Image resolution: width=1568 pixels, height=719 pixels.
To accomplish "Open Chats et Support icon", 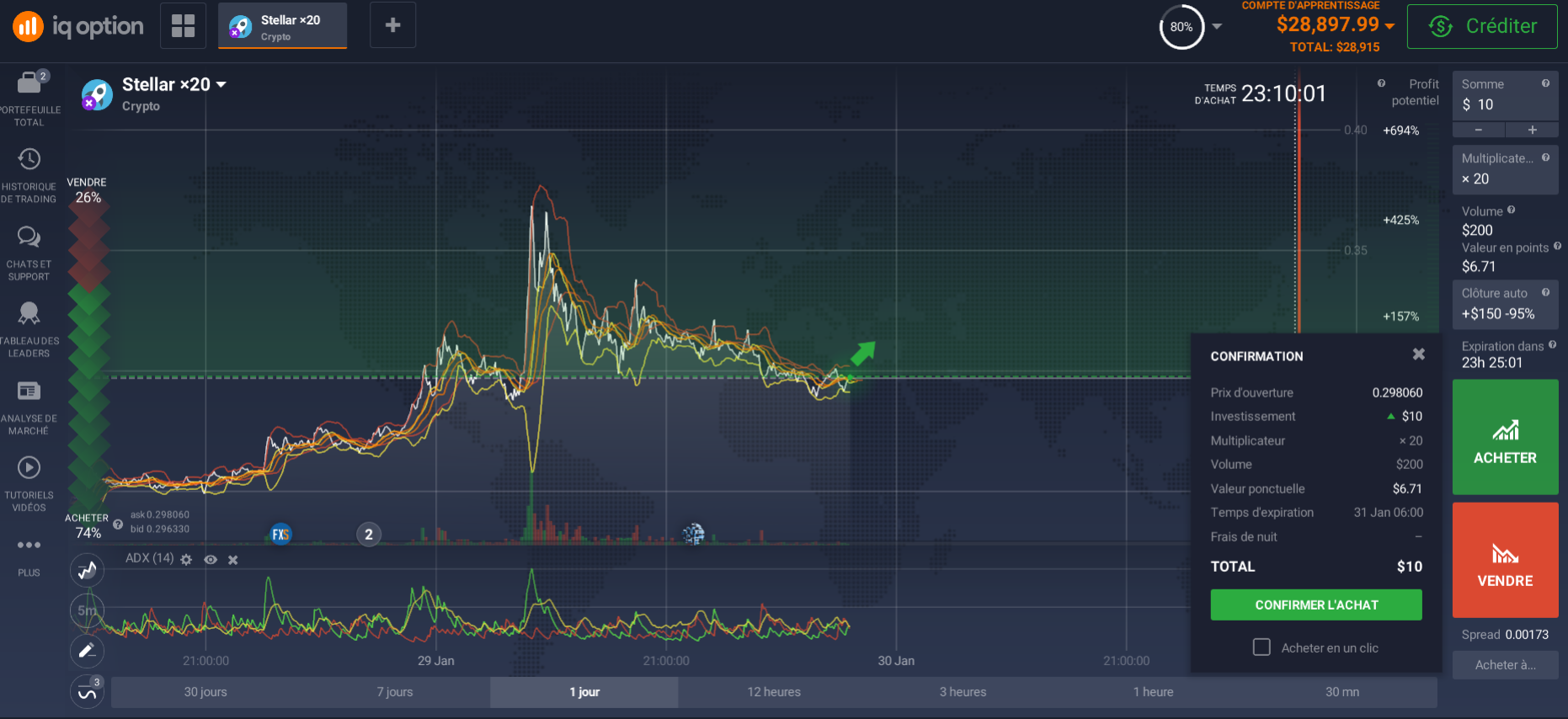I will (x=29, y=237).
